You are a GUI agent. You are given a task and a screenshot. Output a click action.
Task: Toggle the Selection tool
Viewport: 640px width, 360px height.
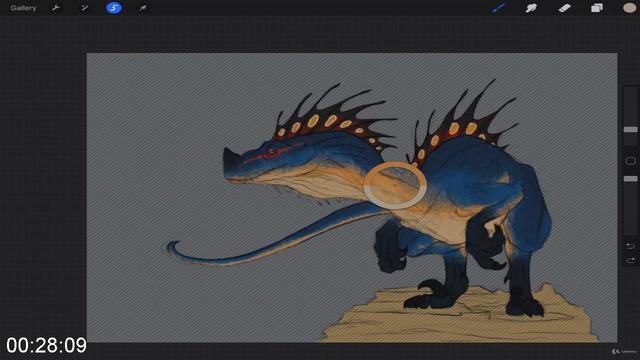click(x=113, y=8)
